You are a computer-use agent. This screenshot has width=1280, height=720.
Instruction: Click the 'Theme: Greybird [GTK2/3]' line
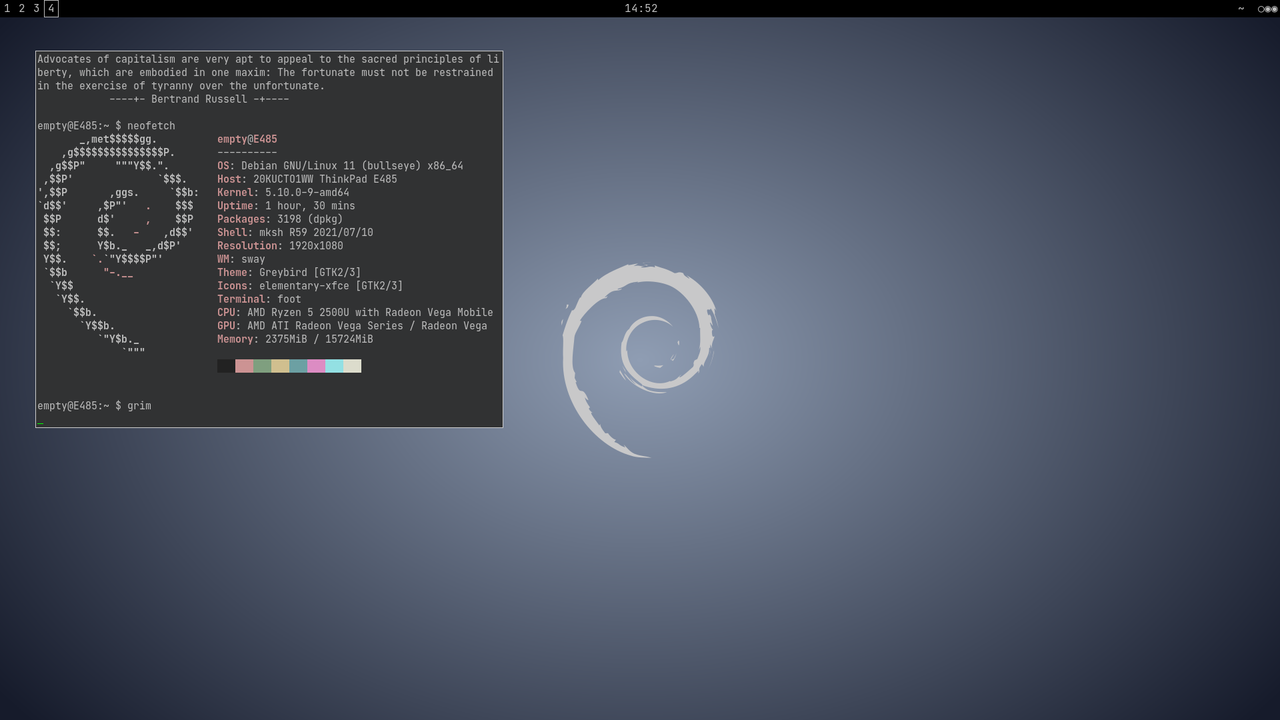[289, 272]
